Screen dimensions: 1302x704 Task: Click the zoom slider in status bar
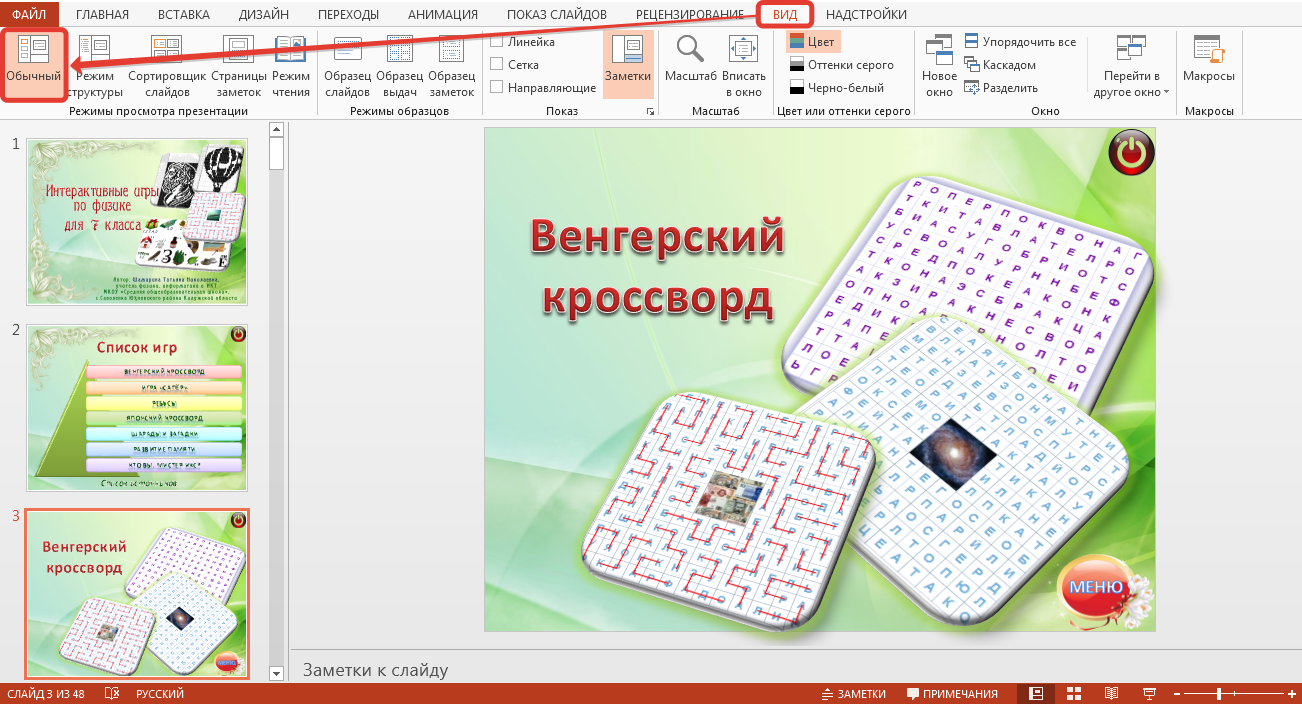click(1218, 694)
